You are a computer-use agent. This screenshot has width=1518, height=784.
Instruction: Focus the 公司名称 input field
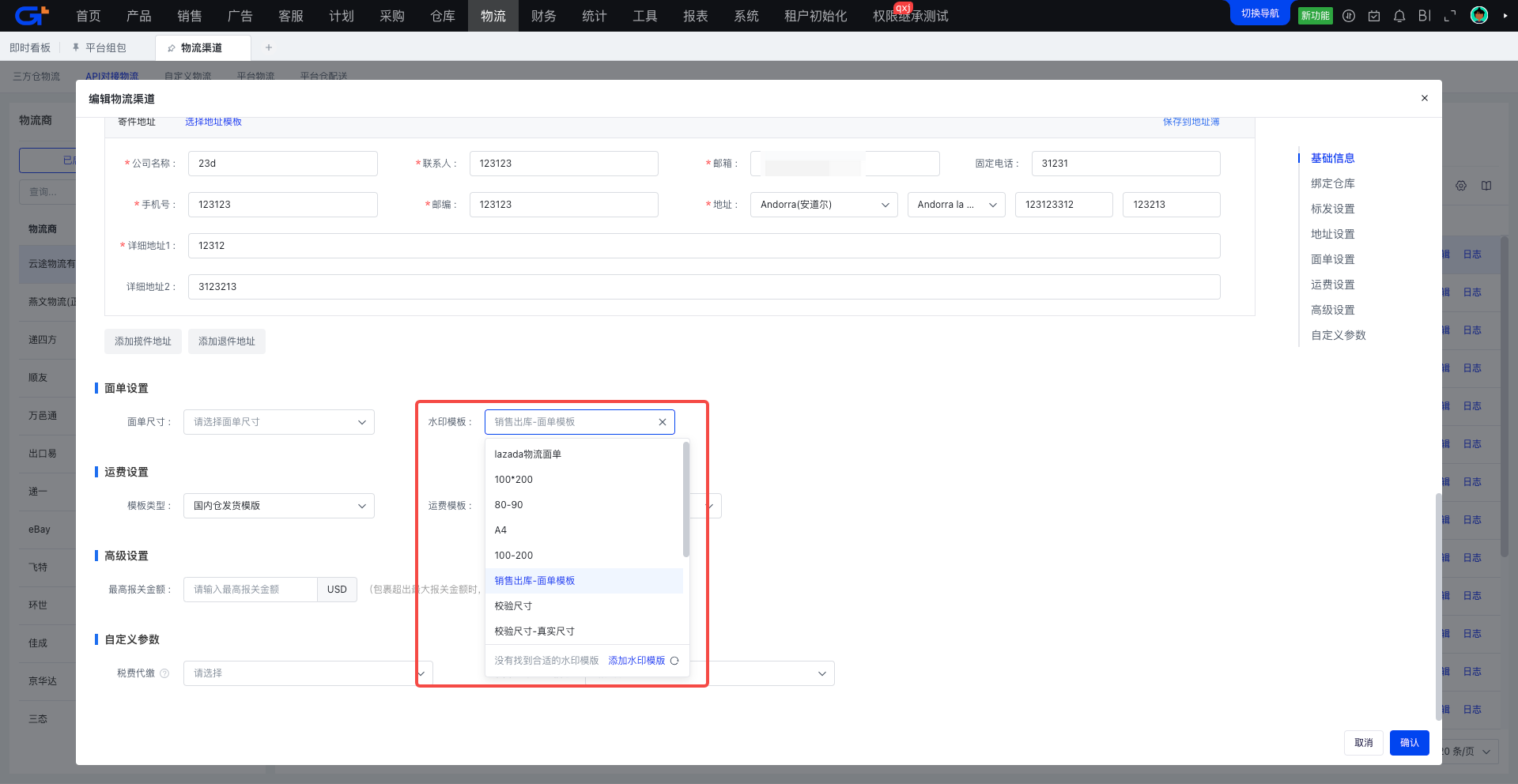[x=283, y=164]
